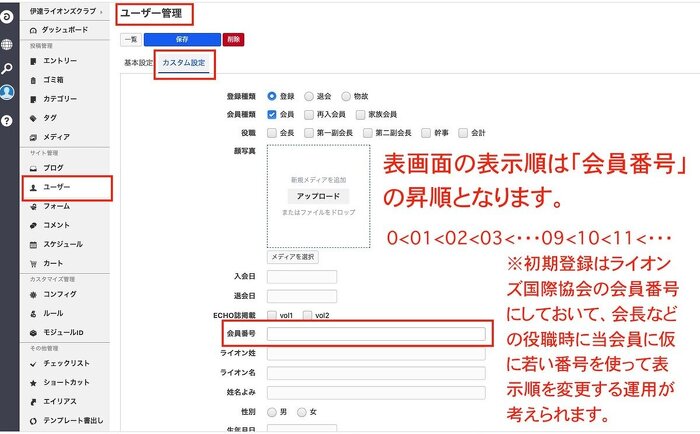Image resolution: width=700 pixels, height=434 pixels.
Task: Expand 伊達ライオンズクラブ site selector
Action: (x=65, y=9)
